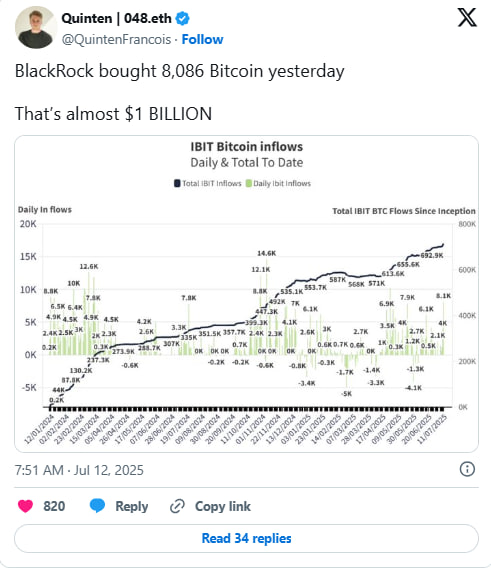The height and width of the screenshot is (568, 491).
Task: Click the Quinten | 048.eth display name
Action: [116, 18]
